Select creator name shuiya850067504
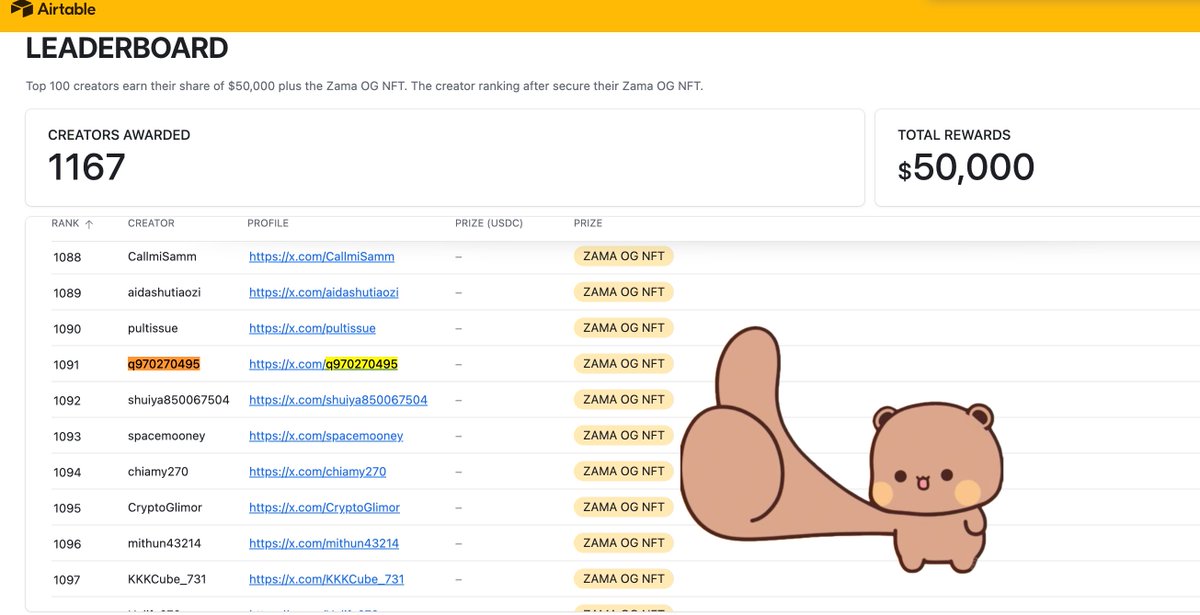 click(179, 400)
